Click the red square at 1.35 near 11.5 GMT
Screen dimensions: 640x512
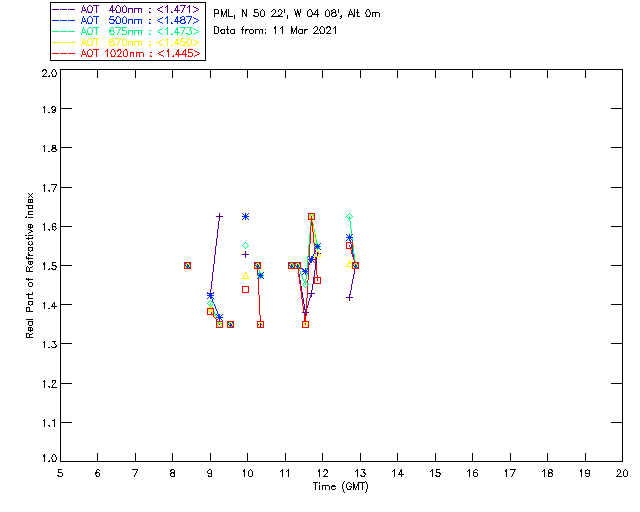pyautogui.click(x=305, y=325)
